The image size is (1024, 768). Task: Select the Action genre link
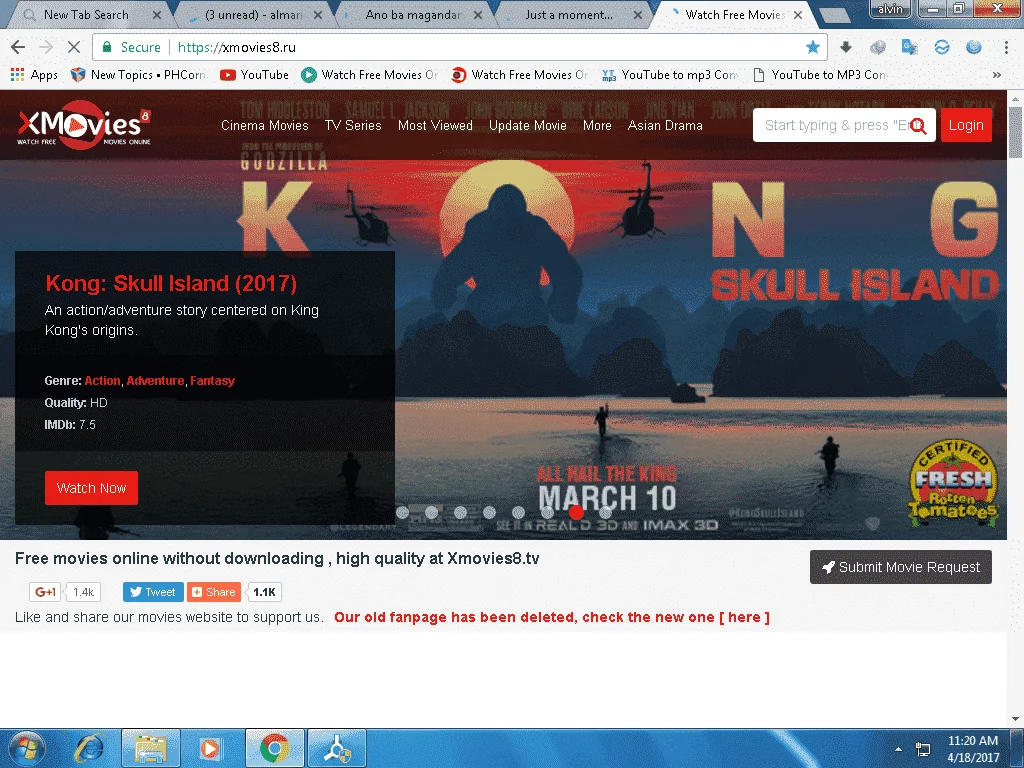(103, 381)
